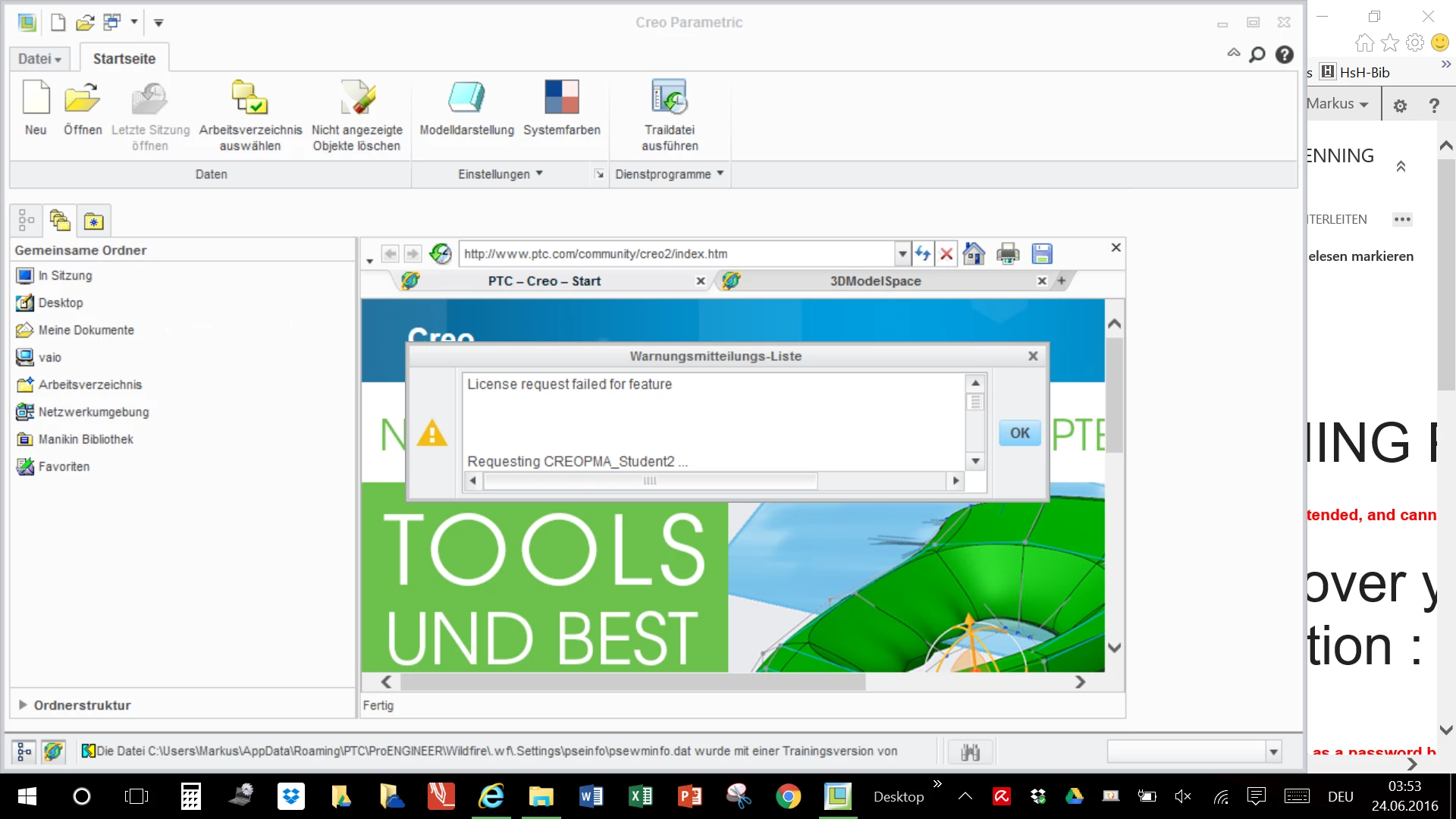Screen dimensions: 1456x819
Task: Toggle browser display icon in status bar
Action: click(x=53, y=752)
